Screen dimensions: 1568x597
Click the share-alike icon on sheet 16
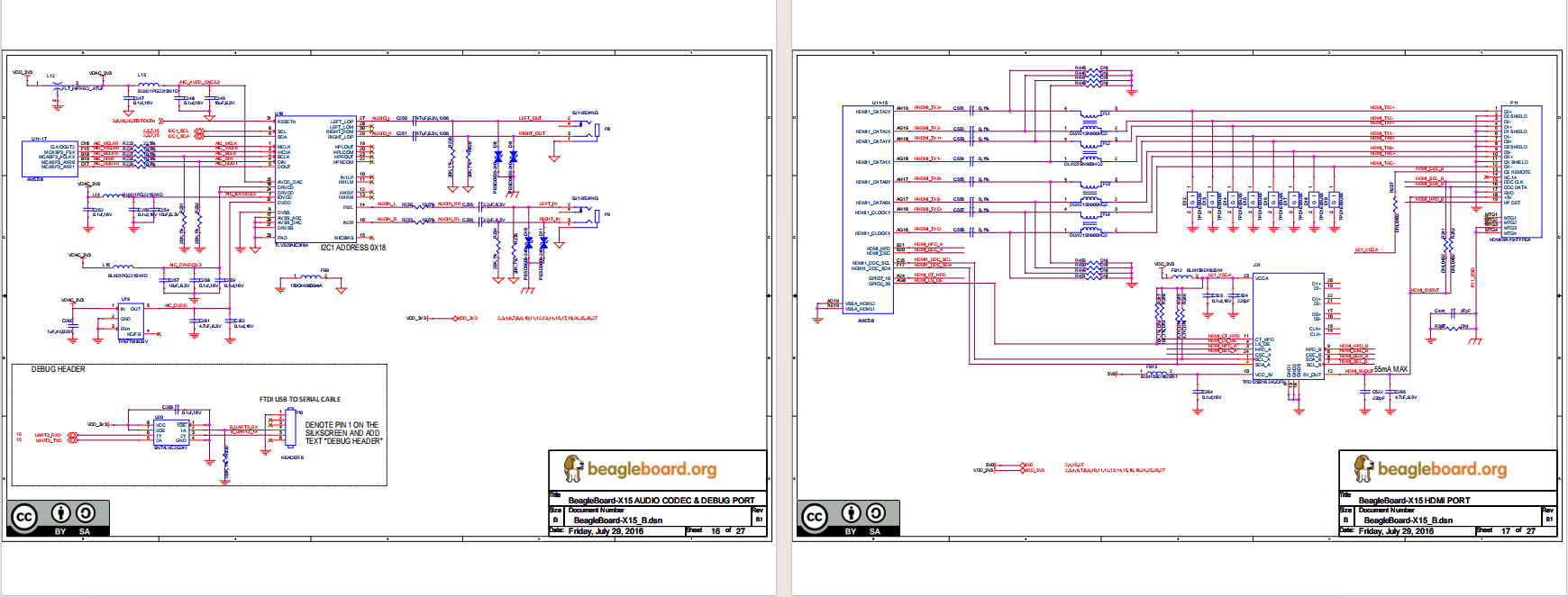click(x=85, y=513)
